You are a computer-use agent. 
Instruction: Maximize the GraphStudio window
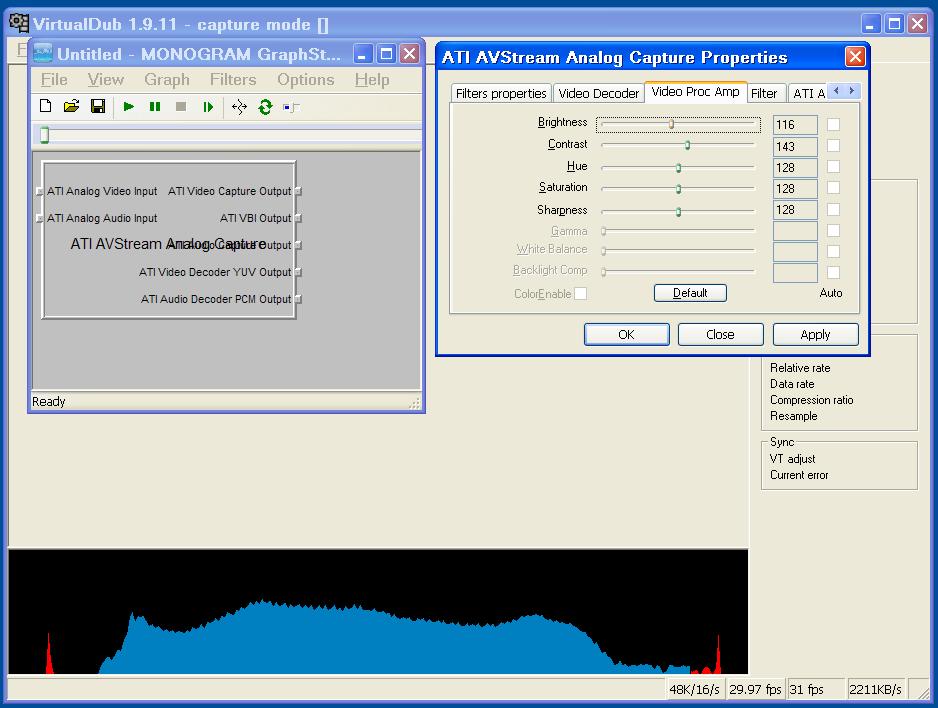pyautogui.click(x=386, y=54)
